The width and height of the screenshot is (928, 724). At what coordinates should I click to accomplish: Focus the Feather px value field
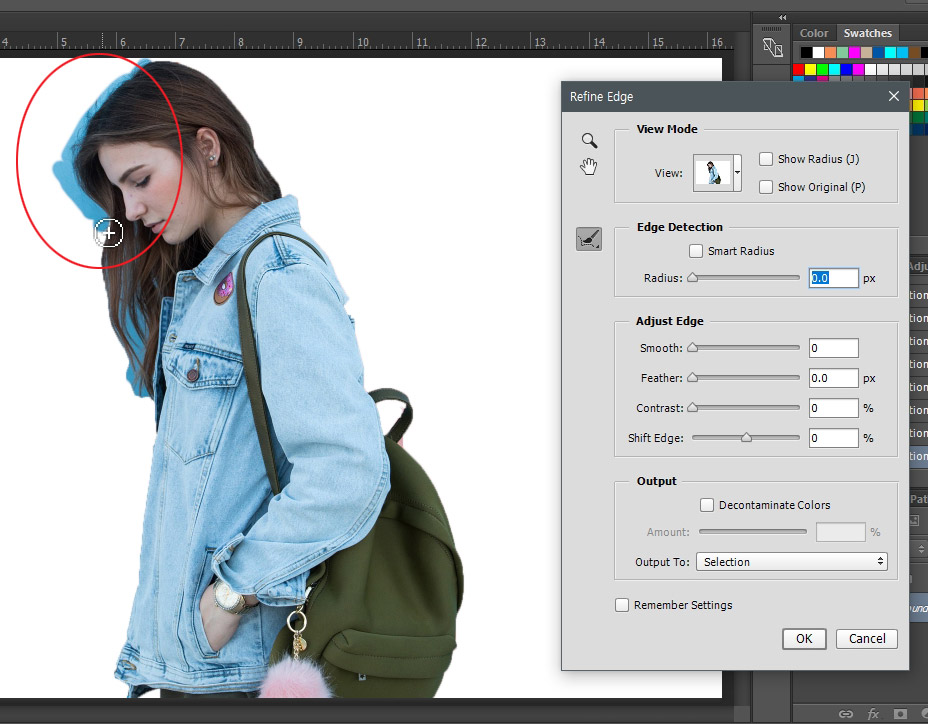point(834,378)
